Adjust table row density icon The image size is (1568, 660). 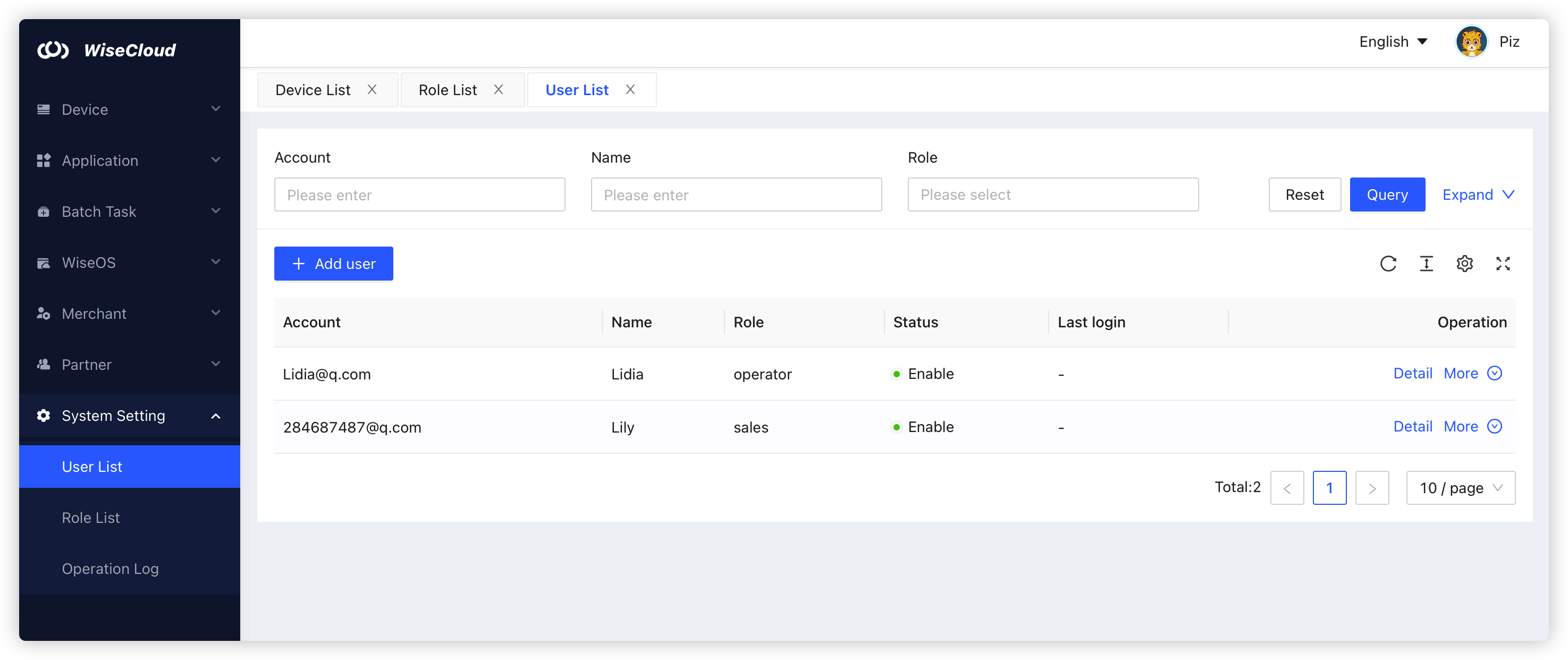[x=1427, y=264]
